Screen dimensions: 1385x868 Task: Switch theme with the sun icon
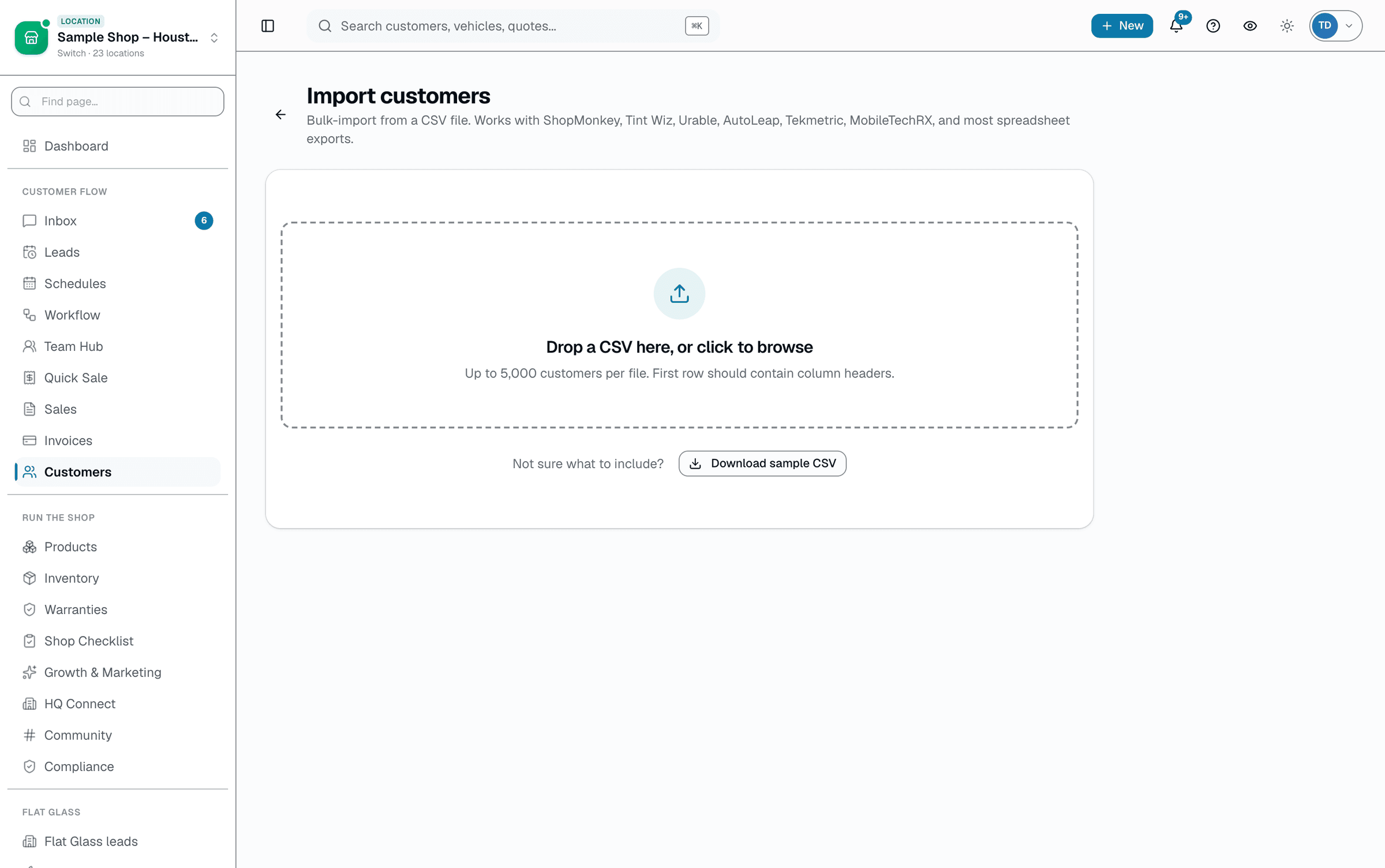[x=1287, y=26]
